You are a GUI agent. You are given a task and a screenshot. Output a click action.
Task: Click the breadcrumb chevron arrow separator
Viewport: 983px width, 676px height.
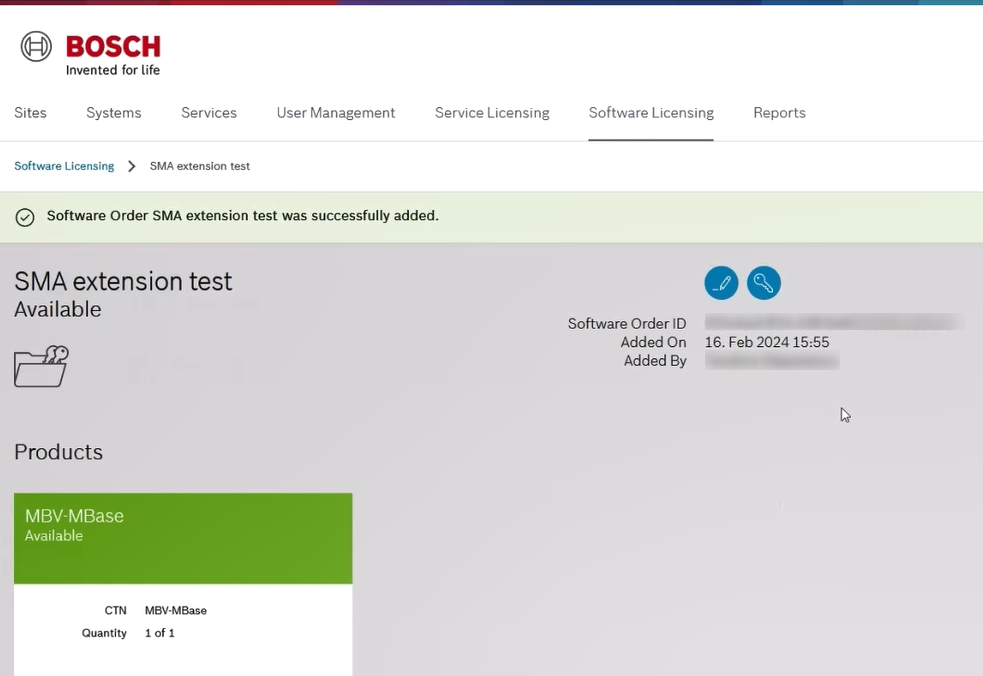pyautogui.click(x=131, y=166)
